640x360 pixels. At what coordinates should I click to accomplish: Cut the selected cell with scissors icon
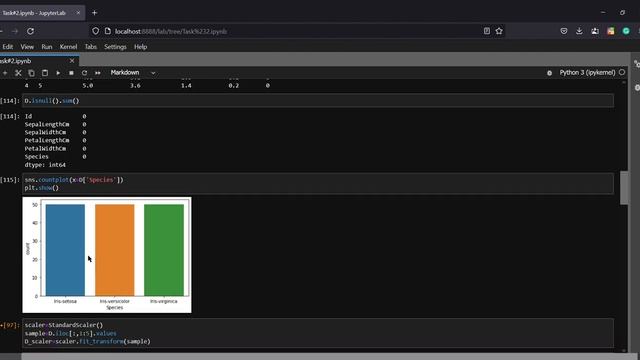point(18,73)
